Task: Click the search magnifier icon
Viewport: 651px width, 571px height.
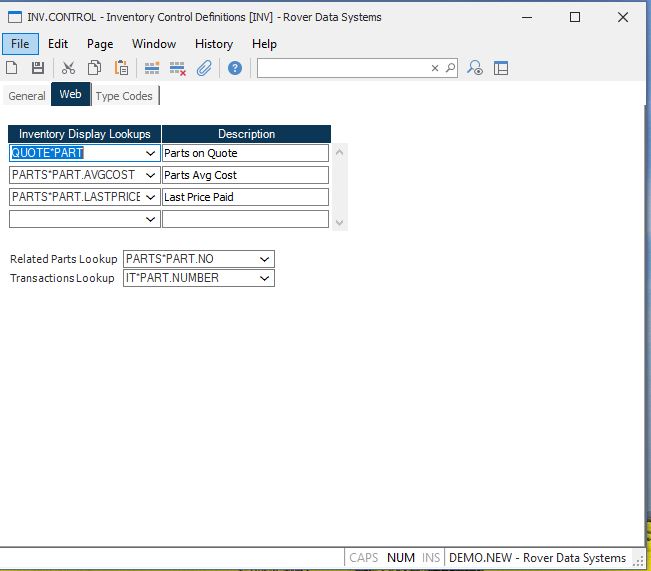Action: [x=450, y=68]
